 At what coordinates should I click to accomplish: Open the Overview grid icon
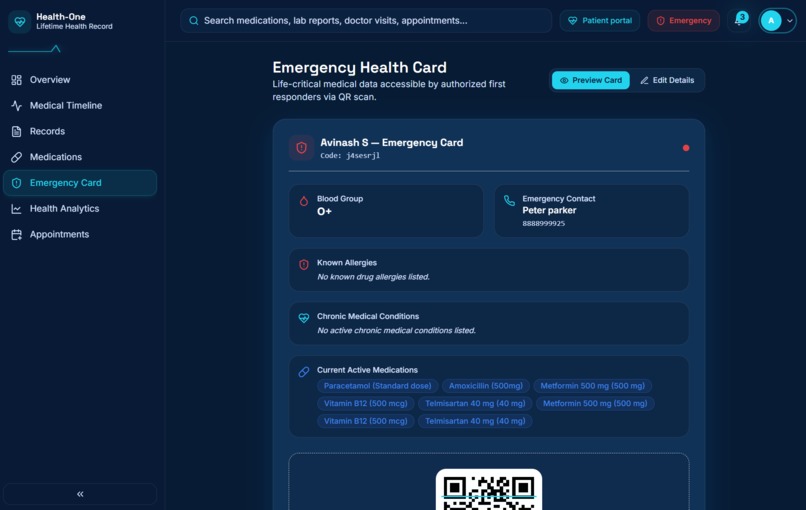coord(16,80)
